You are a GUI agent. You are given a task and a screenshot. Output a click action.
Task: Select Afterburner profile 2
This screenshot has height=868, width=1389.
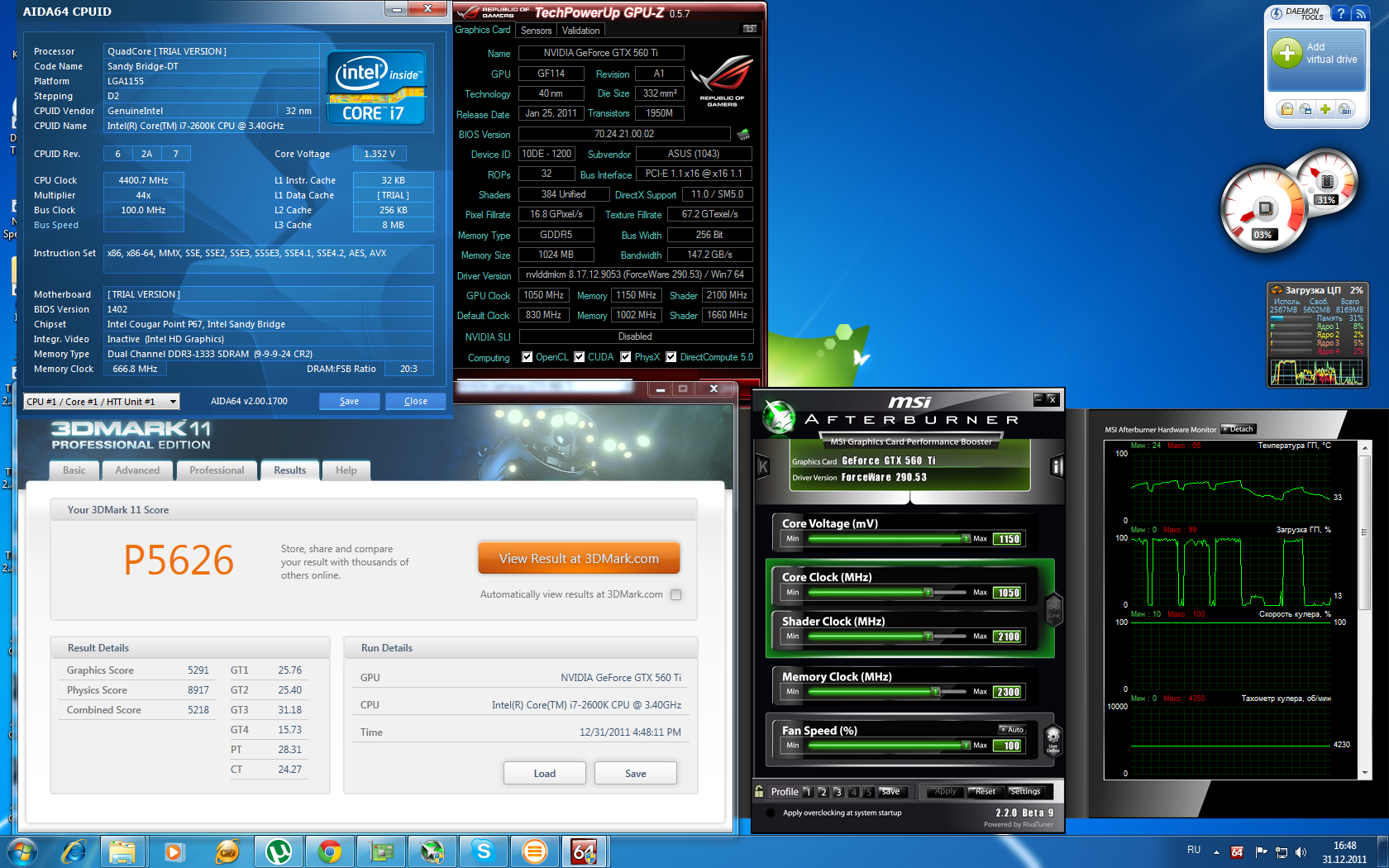(x=823, y=792)
